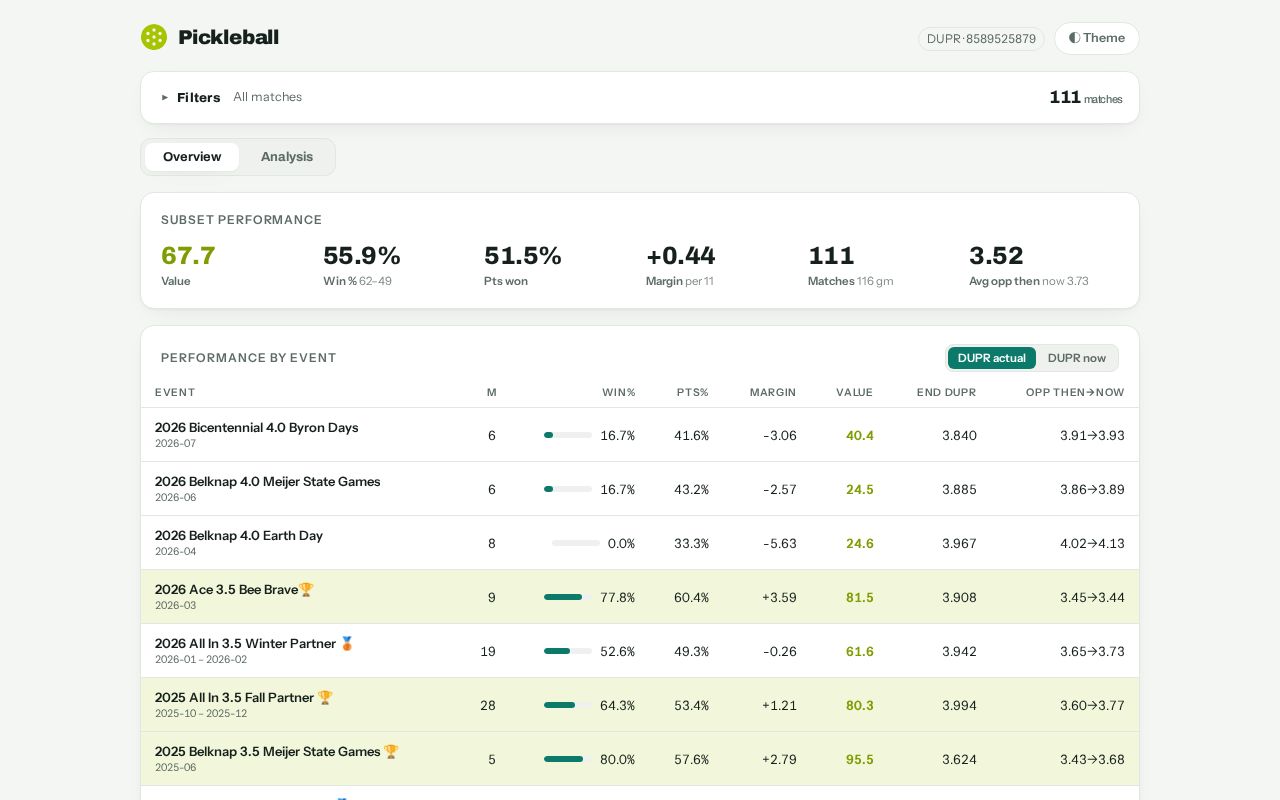Click the +0.44 Margin stat
Viewport: 1280px width, 800px height.
(681, 265)
